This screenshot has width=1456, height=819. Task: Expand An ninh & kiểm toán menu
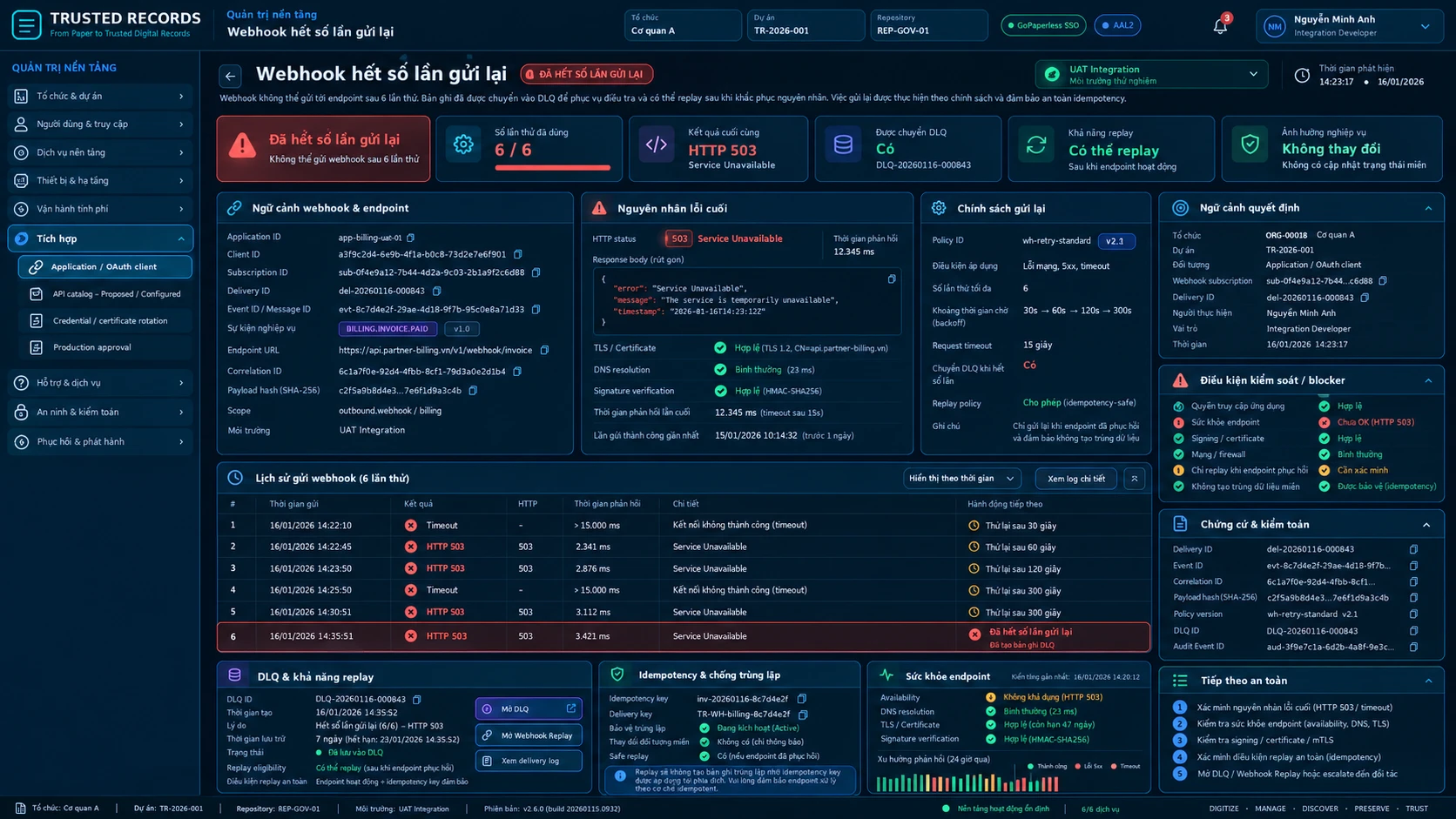coord(100,412)
